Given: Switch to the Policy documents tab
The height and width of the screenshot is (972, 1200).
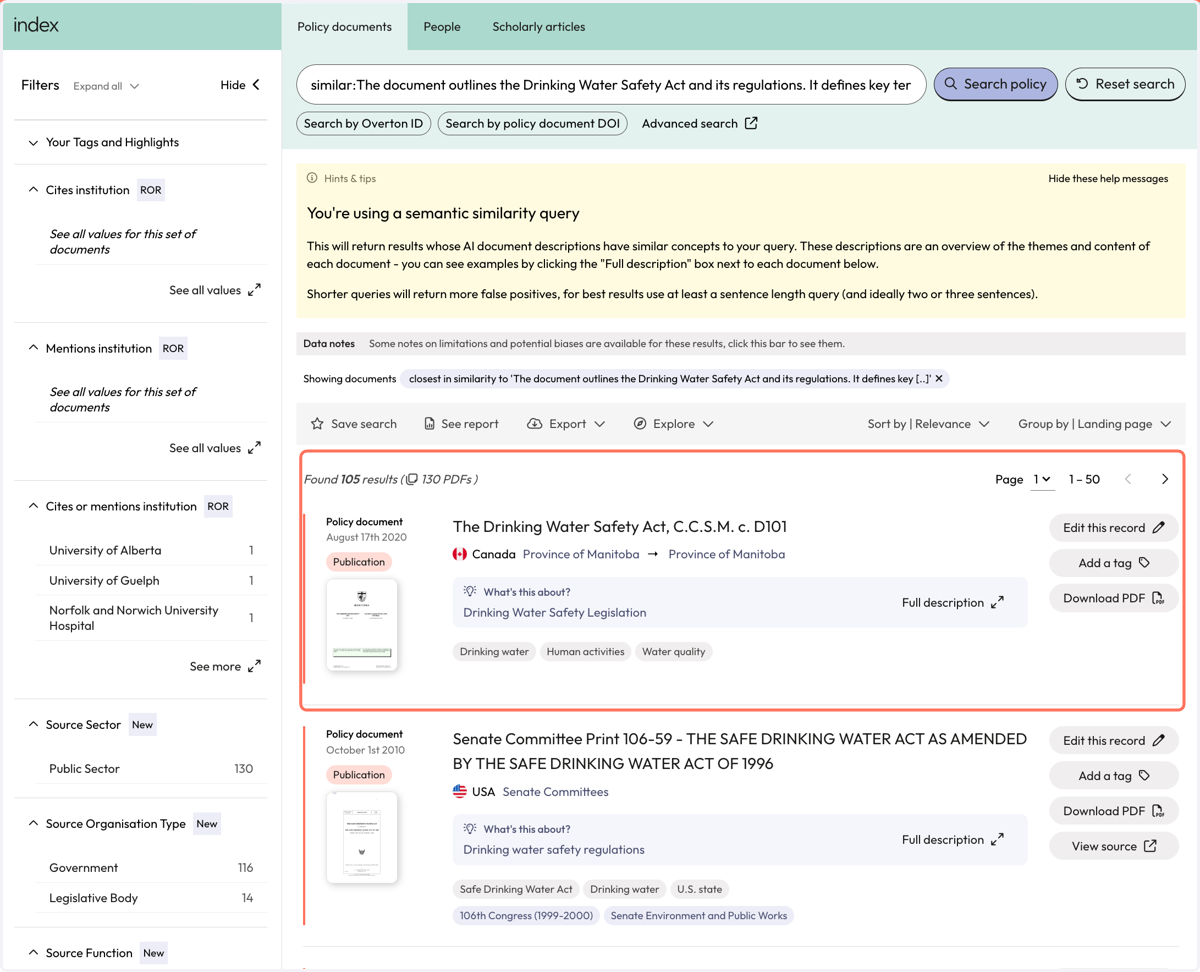Looking at the screenshot, I should tap(345, 27).
